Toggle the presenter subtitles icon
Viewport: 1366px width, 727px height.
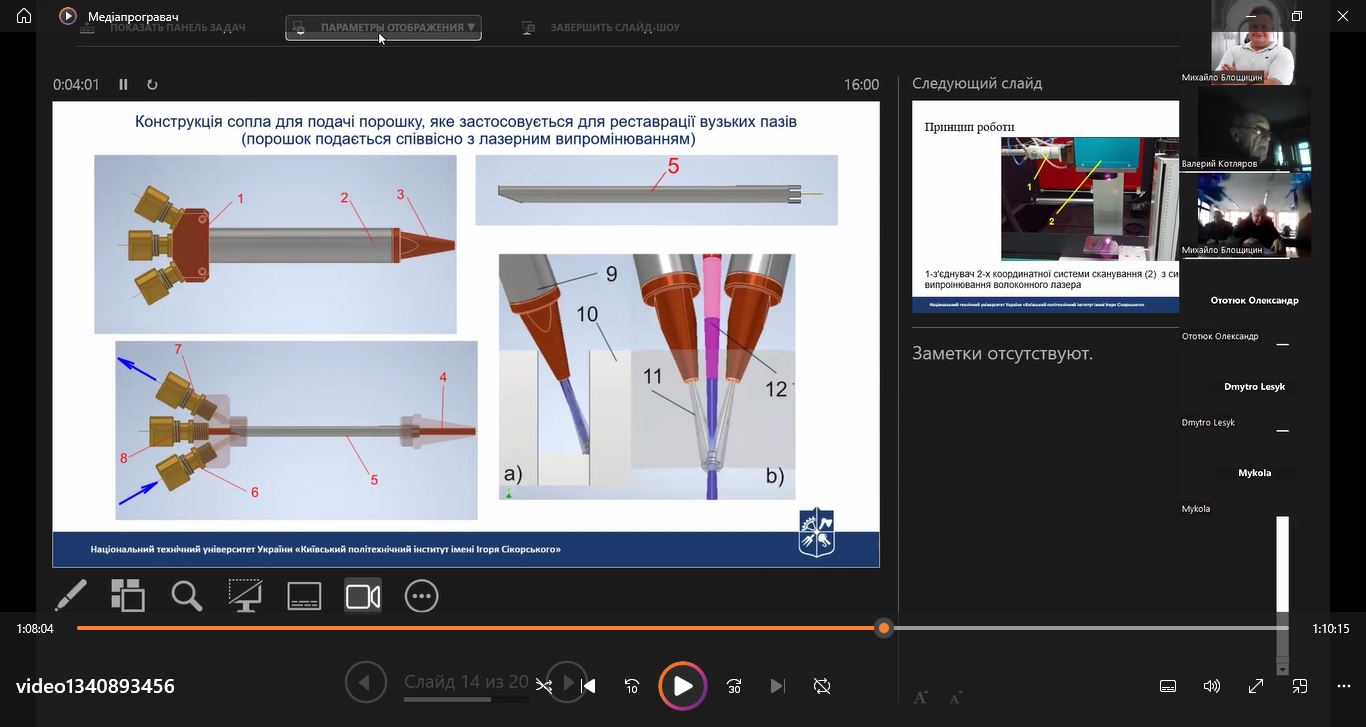point(304,596)
